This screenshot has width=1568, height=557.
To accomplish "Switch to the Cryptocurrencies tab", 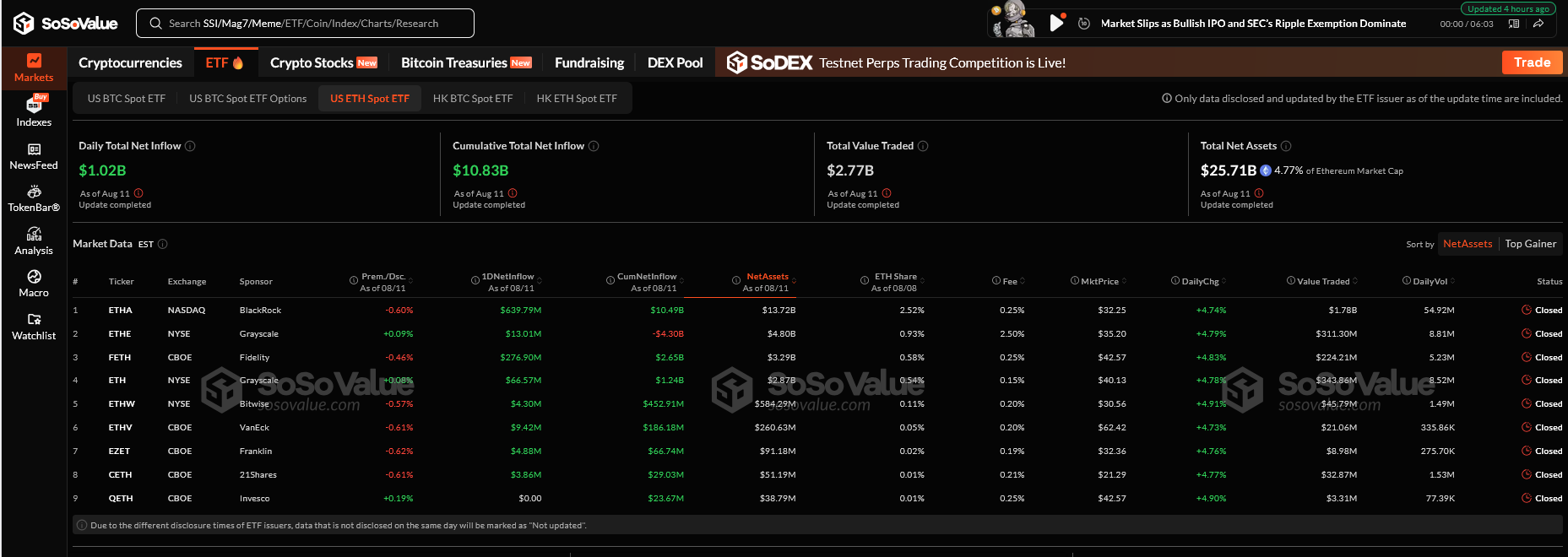I will point(130,62).
